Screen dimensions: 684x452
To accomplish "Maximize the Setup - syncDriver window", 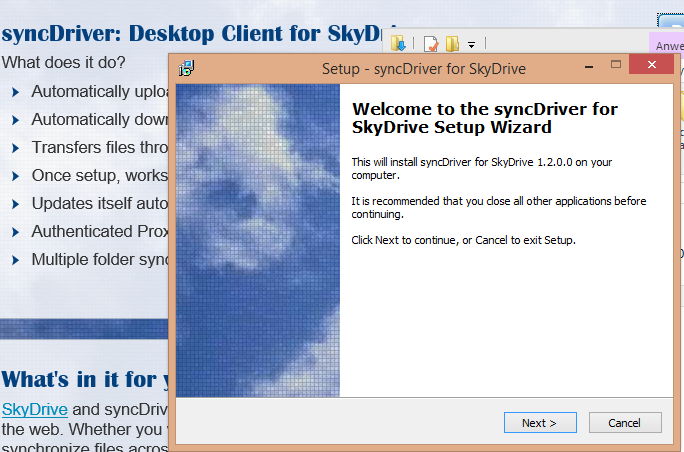I will tap(616, 65).
